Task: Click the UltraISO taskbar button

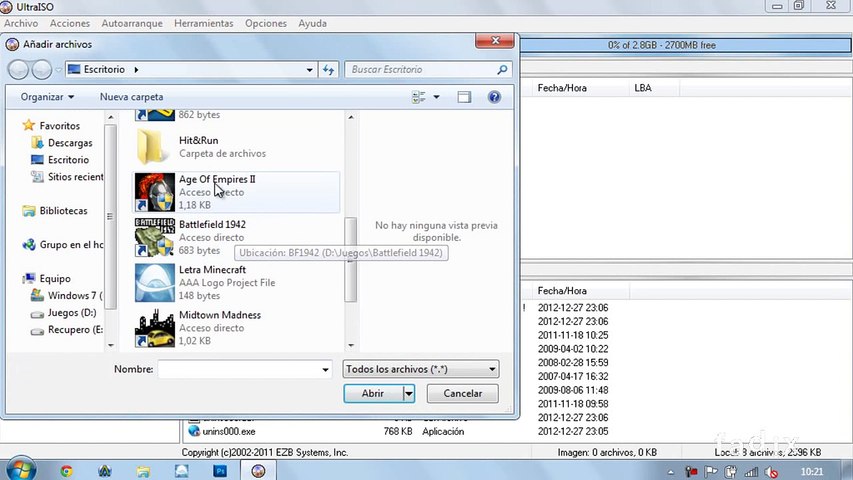Action: click(258, 471)
